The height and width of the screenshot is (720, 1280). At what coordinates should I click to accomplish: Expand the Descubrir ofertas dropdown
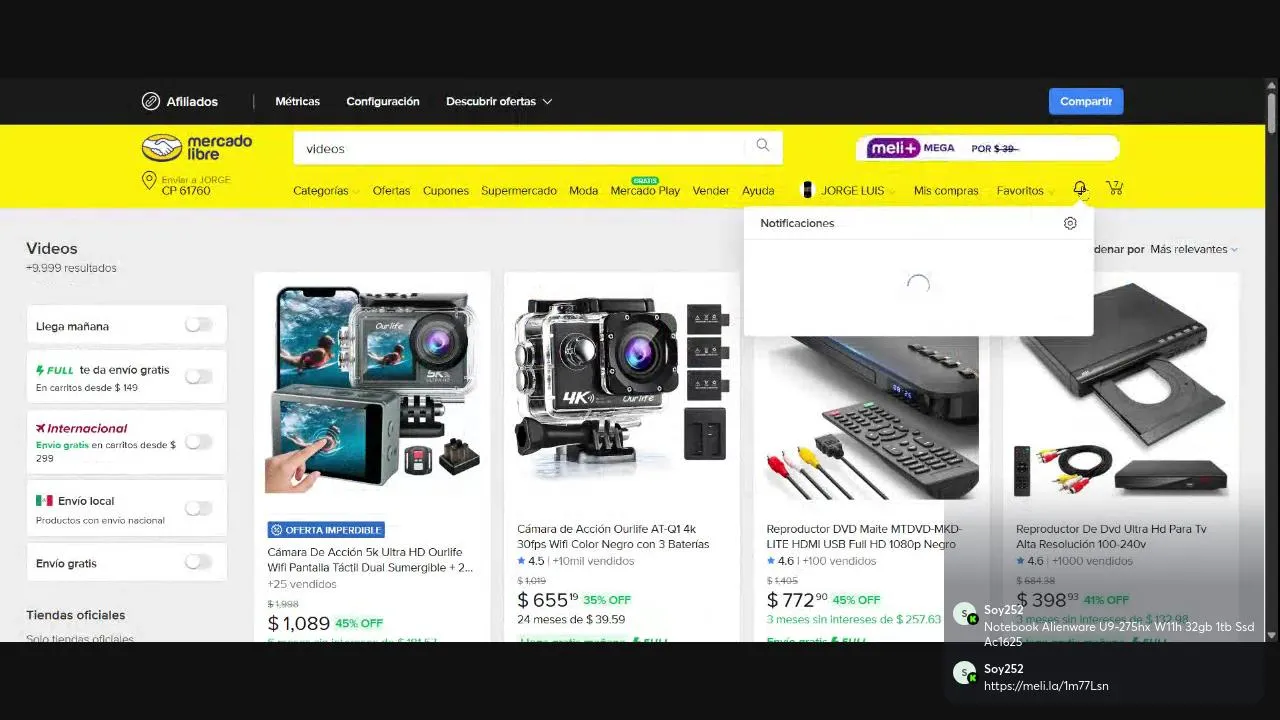[499, 101]
